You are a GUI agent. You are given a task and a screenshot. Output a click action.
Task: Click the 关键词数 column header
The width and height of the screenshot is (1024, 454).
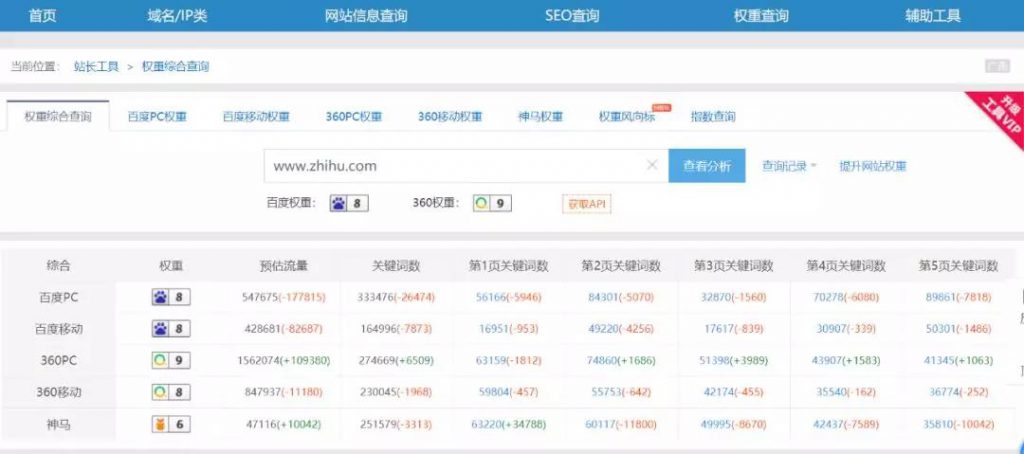point(396,266)
